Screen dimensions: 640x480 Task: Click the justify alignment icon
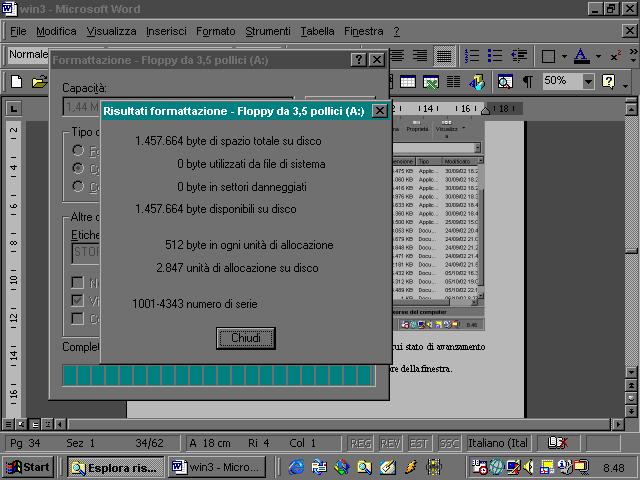click(x=443, y=56)
